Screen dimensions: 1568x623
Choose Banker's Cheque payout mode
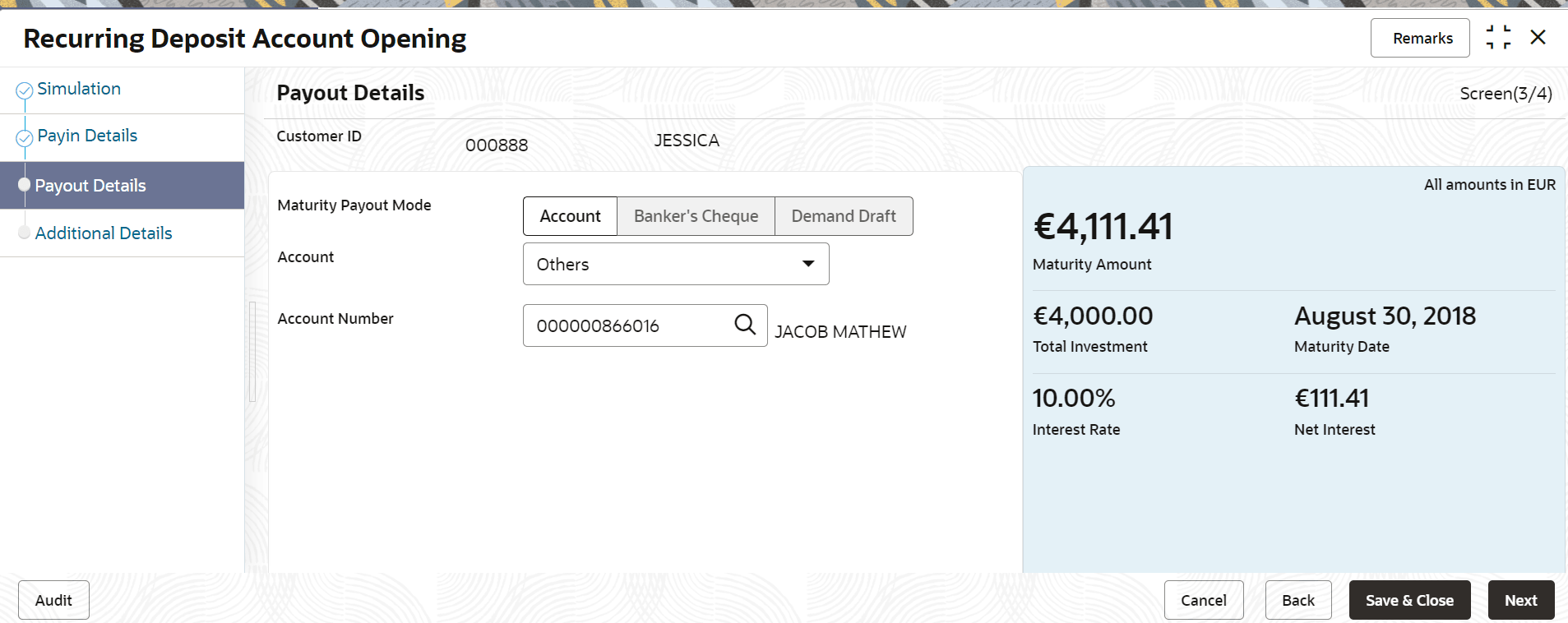(696, 216)
